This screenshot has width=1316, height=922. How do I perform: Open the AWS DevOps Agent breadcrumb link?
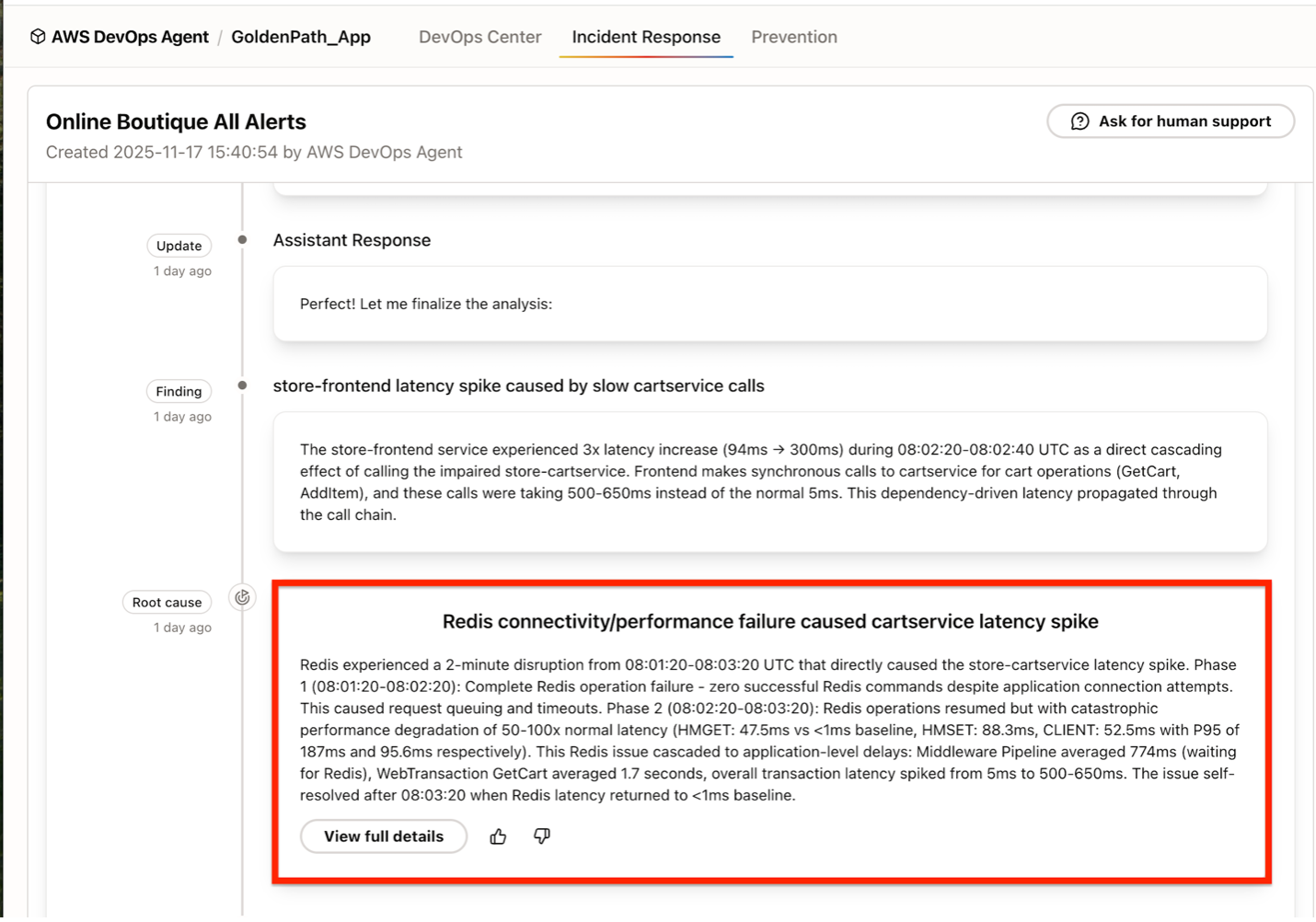(x=129, y=37)
